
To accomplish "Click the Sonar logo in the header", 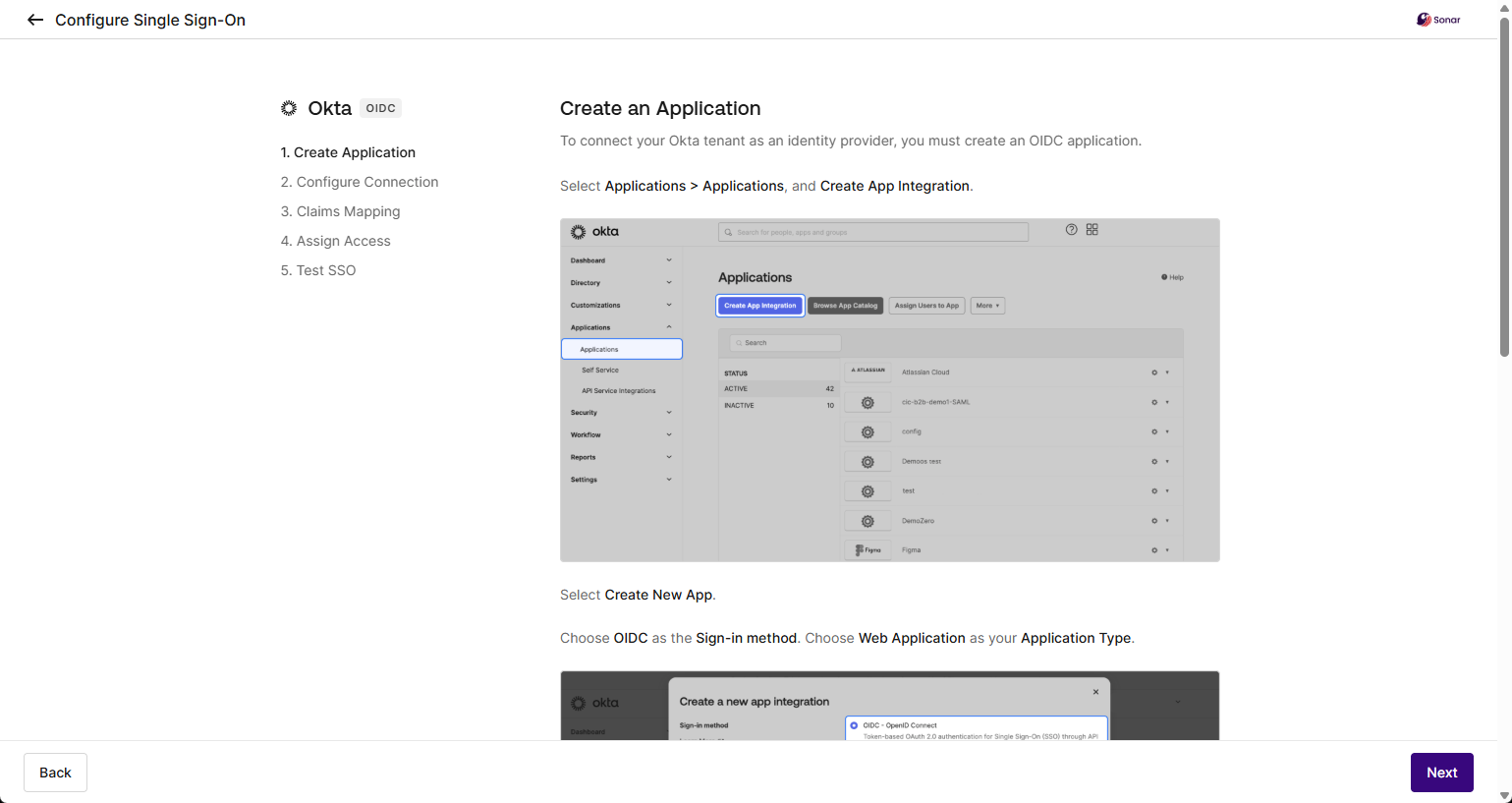I will click(x=1438, y=20).
